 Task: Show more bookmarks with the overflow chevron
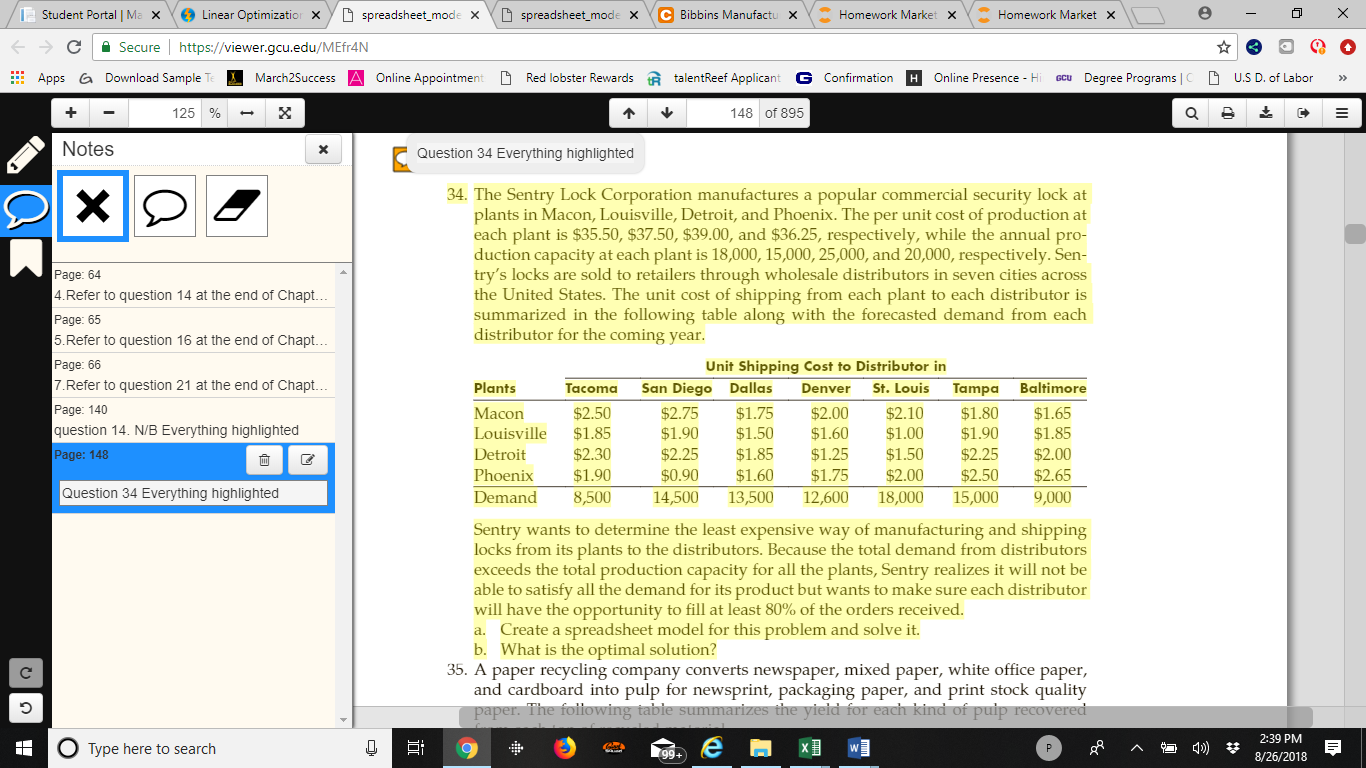tap(1341, 78)
